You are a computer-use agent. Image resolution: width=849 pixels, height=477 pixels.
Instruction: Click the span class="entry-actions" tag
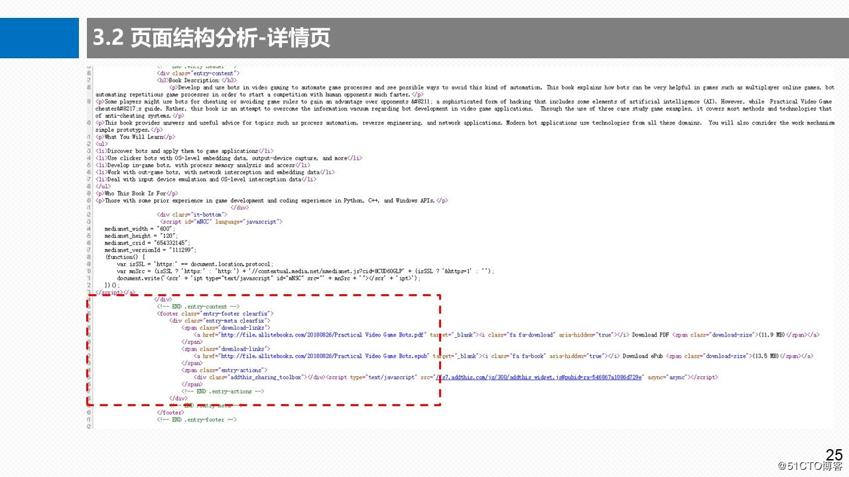point(224,370)
